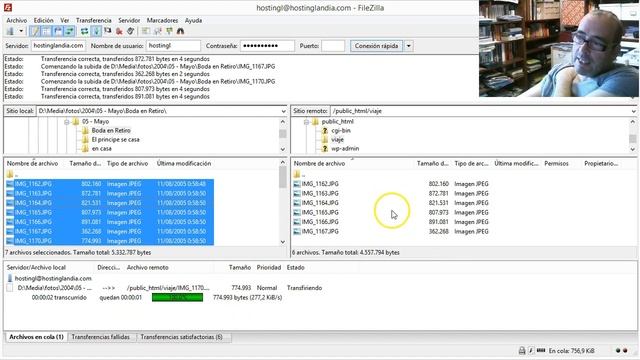This screenshot has width=640, height=360.
Task: Select remote IMG_1162.JPG file icon
Action: point(297,184)
